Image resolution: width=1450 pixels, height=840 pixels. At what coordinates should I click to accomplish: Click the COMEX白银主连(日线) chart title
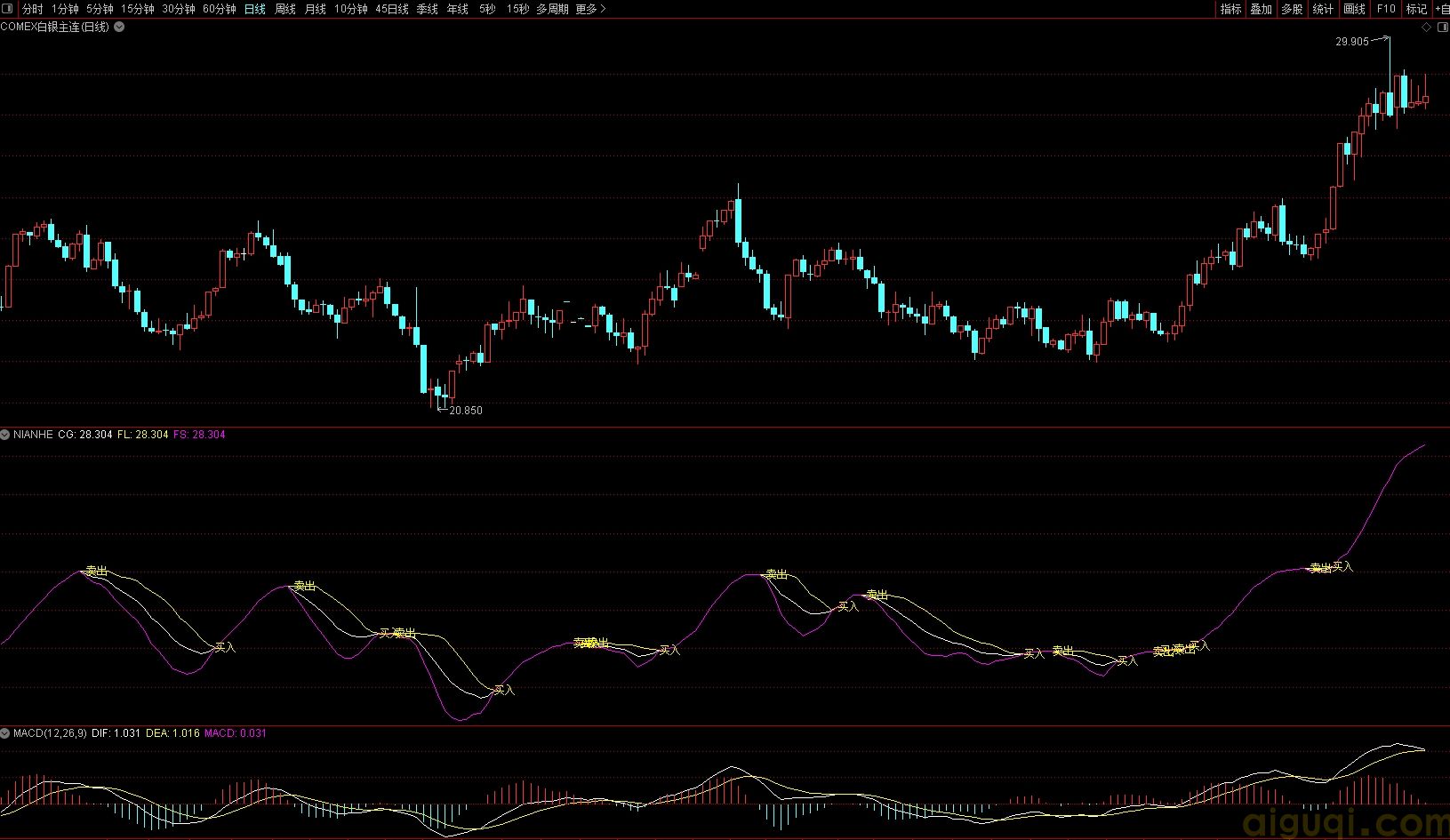pos(55,27)
